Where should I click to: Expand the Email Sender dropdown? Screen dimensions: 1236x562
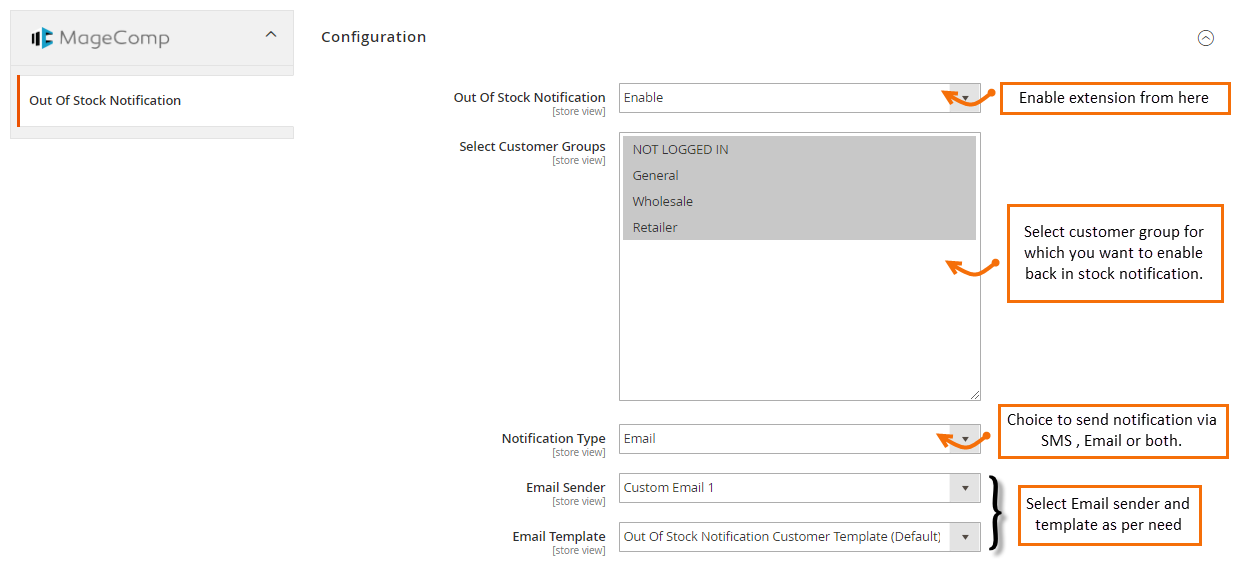(798, 488)
